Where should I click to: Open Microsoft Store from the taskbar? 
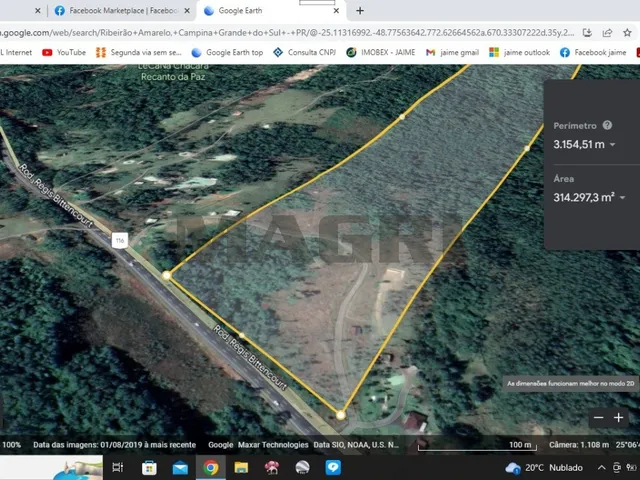tap(149, 468)
